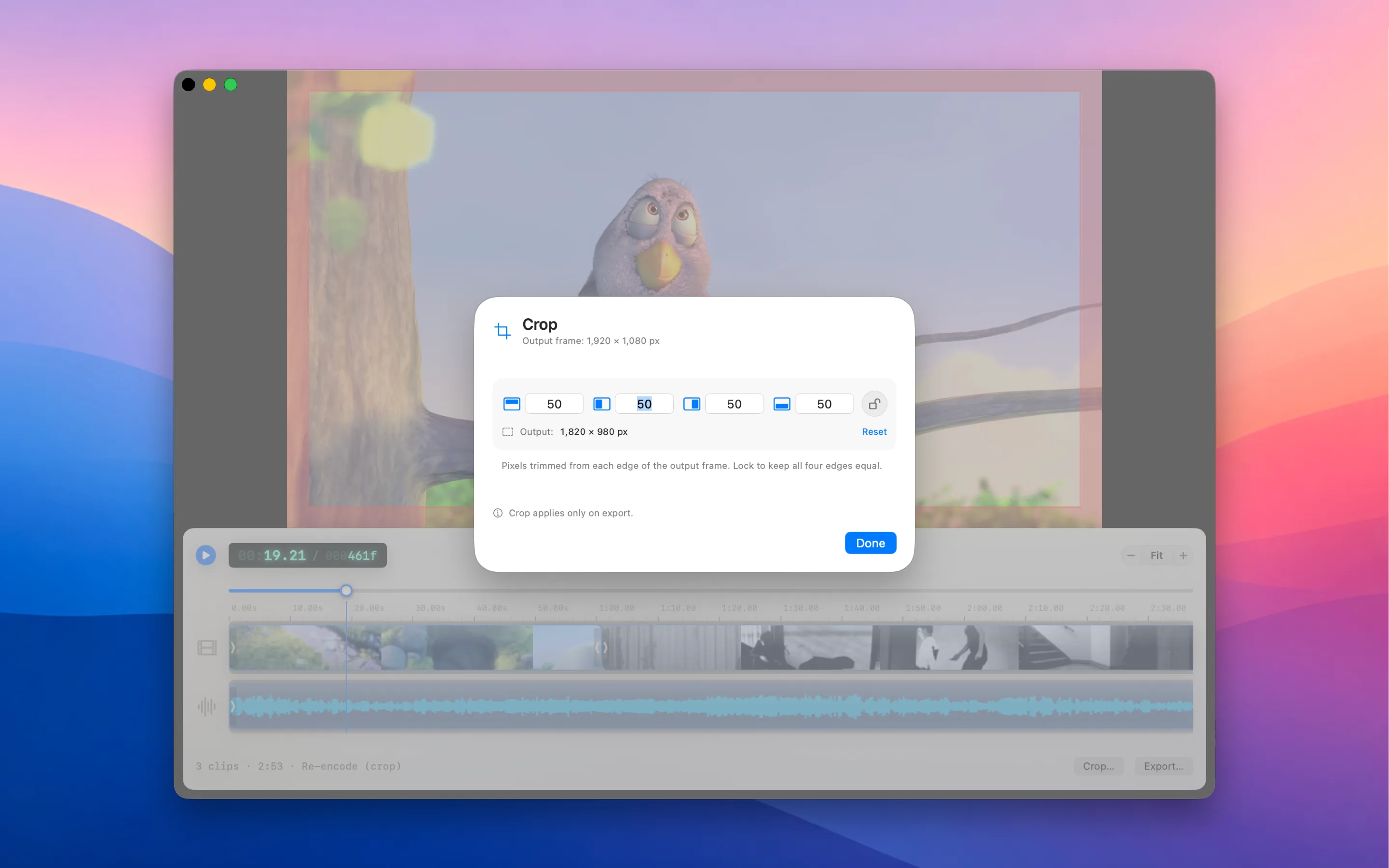Click the bottom edge crop icon
1389x868 pixels.
(782, 404)
